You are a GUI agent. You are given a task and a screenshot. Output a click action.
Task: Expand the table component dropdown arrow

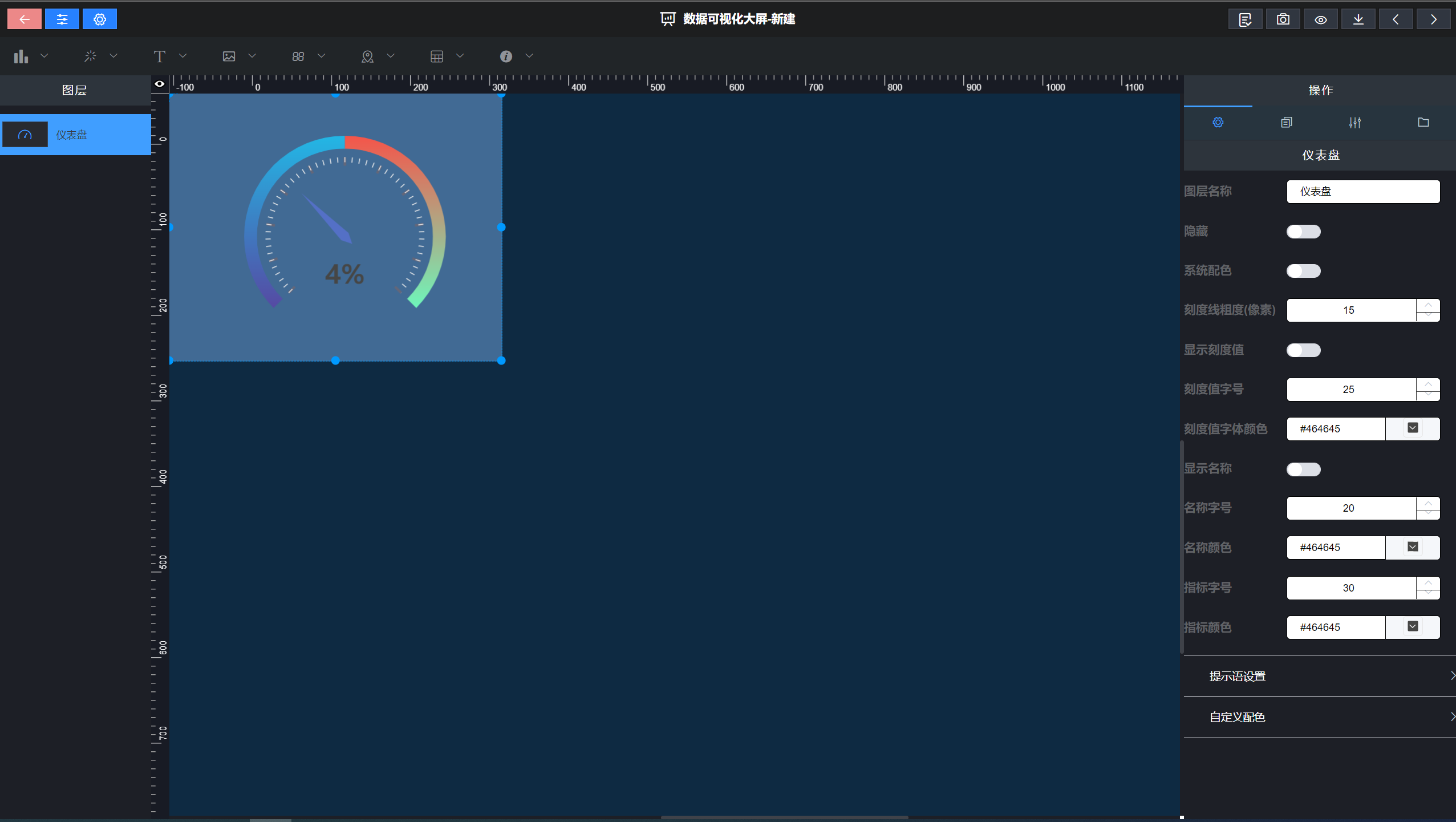460,55
